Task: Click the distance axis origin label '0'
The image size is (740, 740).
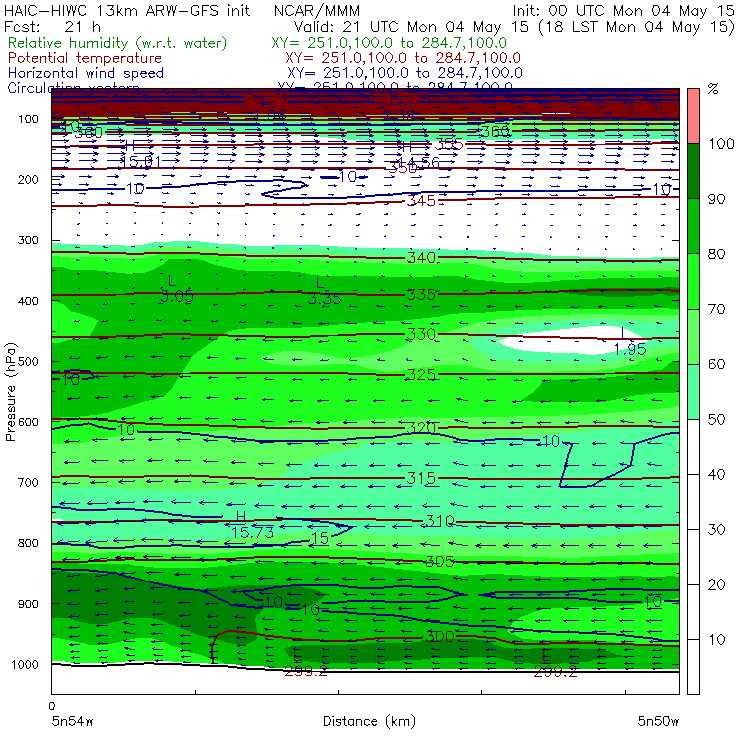Action: pos(52,706)
